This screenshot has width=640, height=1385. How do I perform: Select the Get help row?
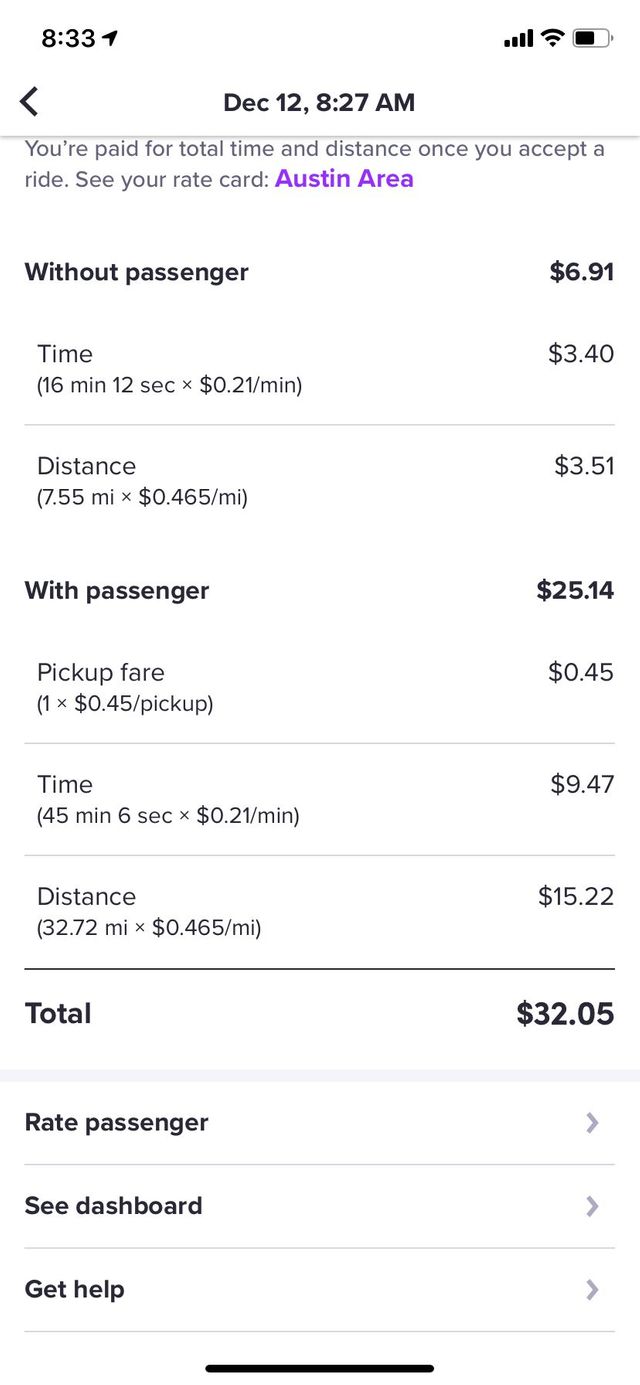pos(320,1290)
